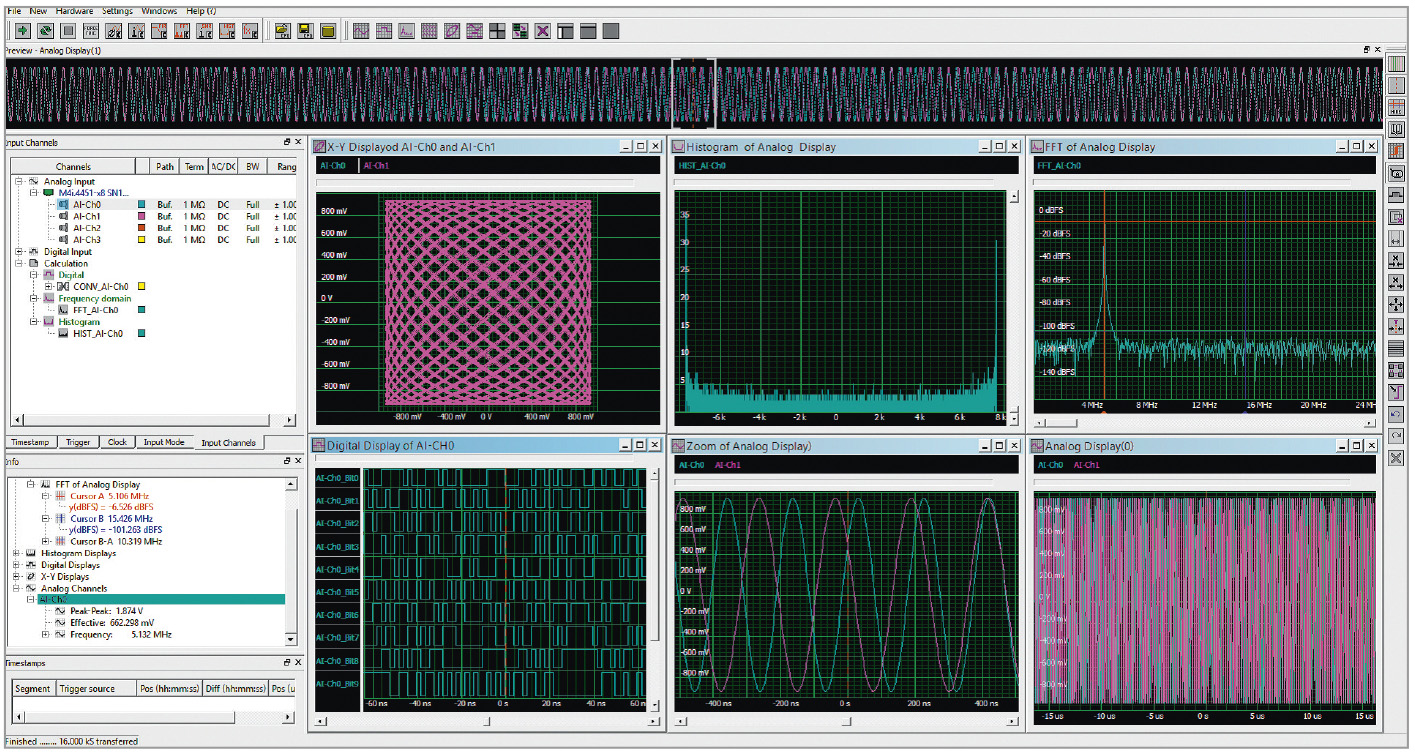This screenshot has height=754, width=1415.
Task: Open the File menu
Action: tap(14, 11)
